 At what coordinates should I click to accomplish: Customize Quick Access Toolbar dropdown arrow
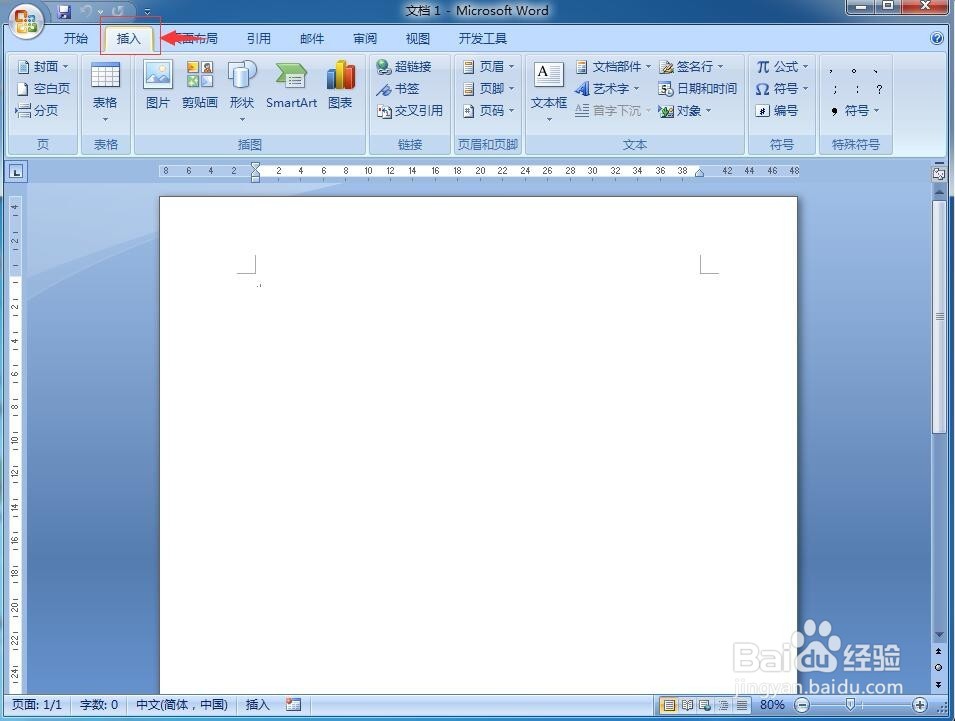(x=147, y=12)
